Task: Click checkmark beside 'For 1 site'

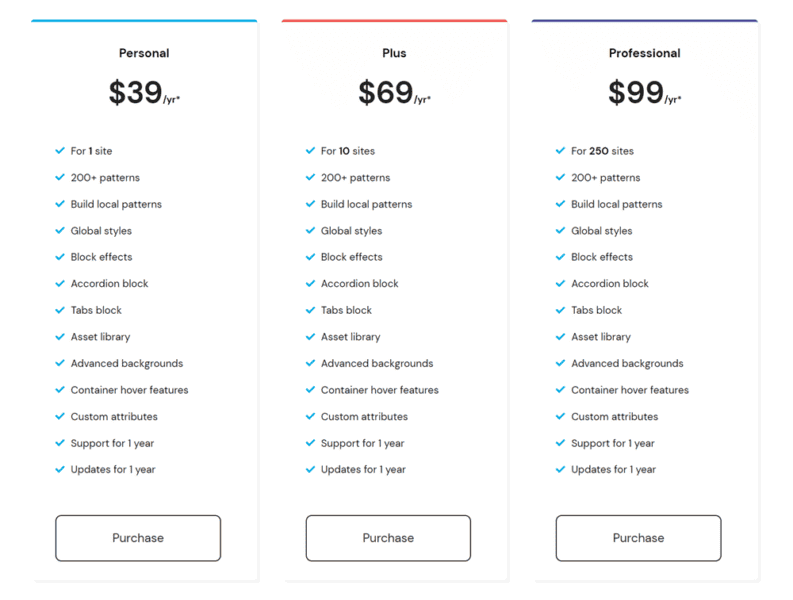Action: [60, 151]
